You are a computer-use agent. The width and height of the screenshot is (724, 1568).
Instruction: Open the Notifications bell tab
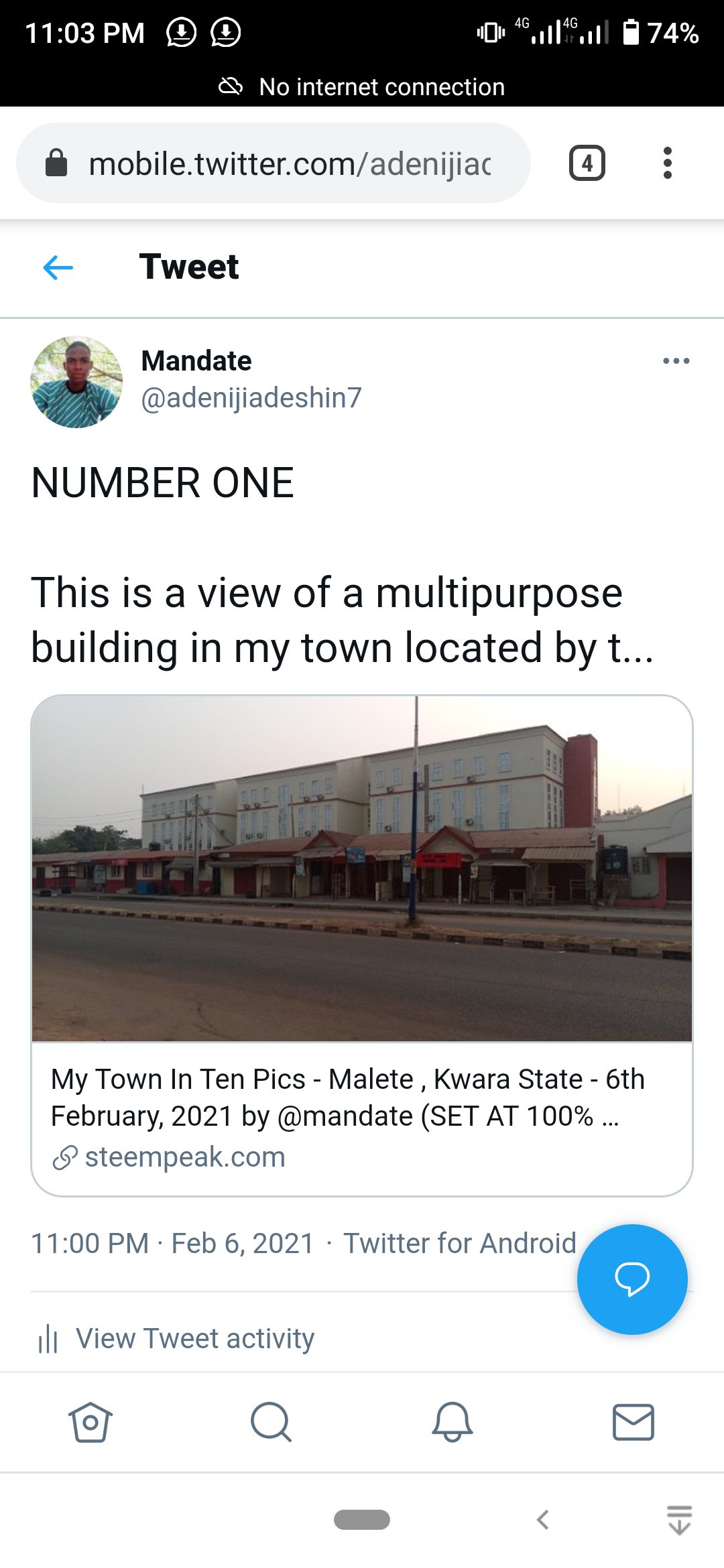(x=452, y=1422)
